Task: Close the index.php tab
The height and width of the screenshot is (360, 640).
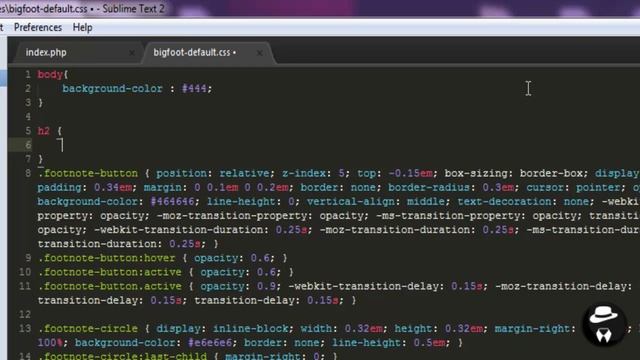Action: [x=132, y=53]
